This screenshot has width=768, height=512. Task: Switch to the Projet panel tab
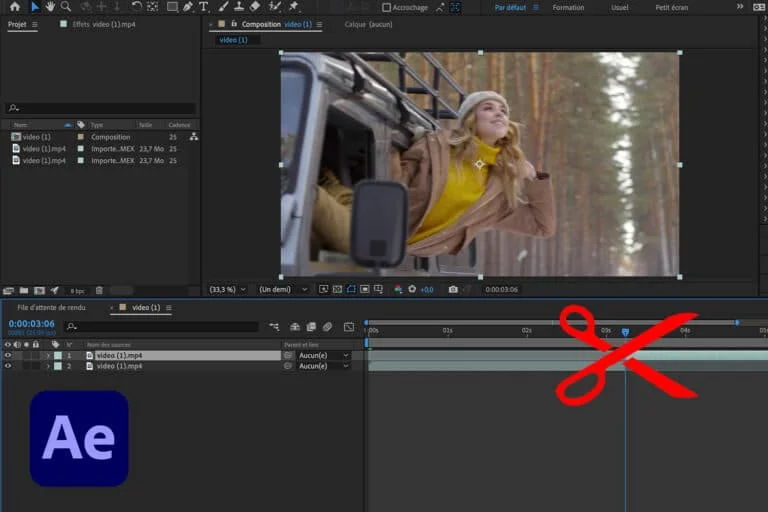click(x=17, y=24)
